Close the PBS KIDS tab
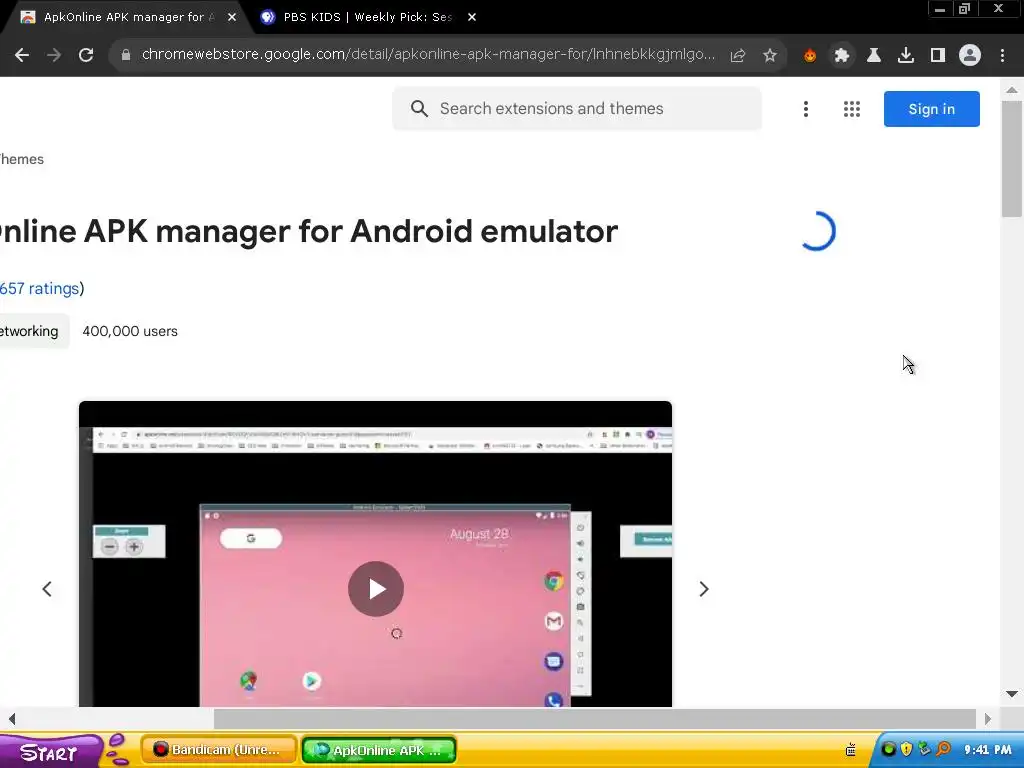Screen dimensions: 1024x768 [x=472, y=17]
